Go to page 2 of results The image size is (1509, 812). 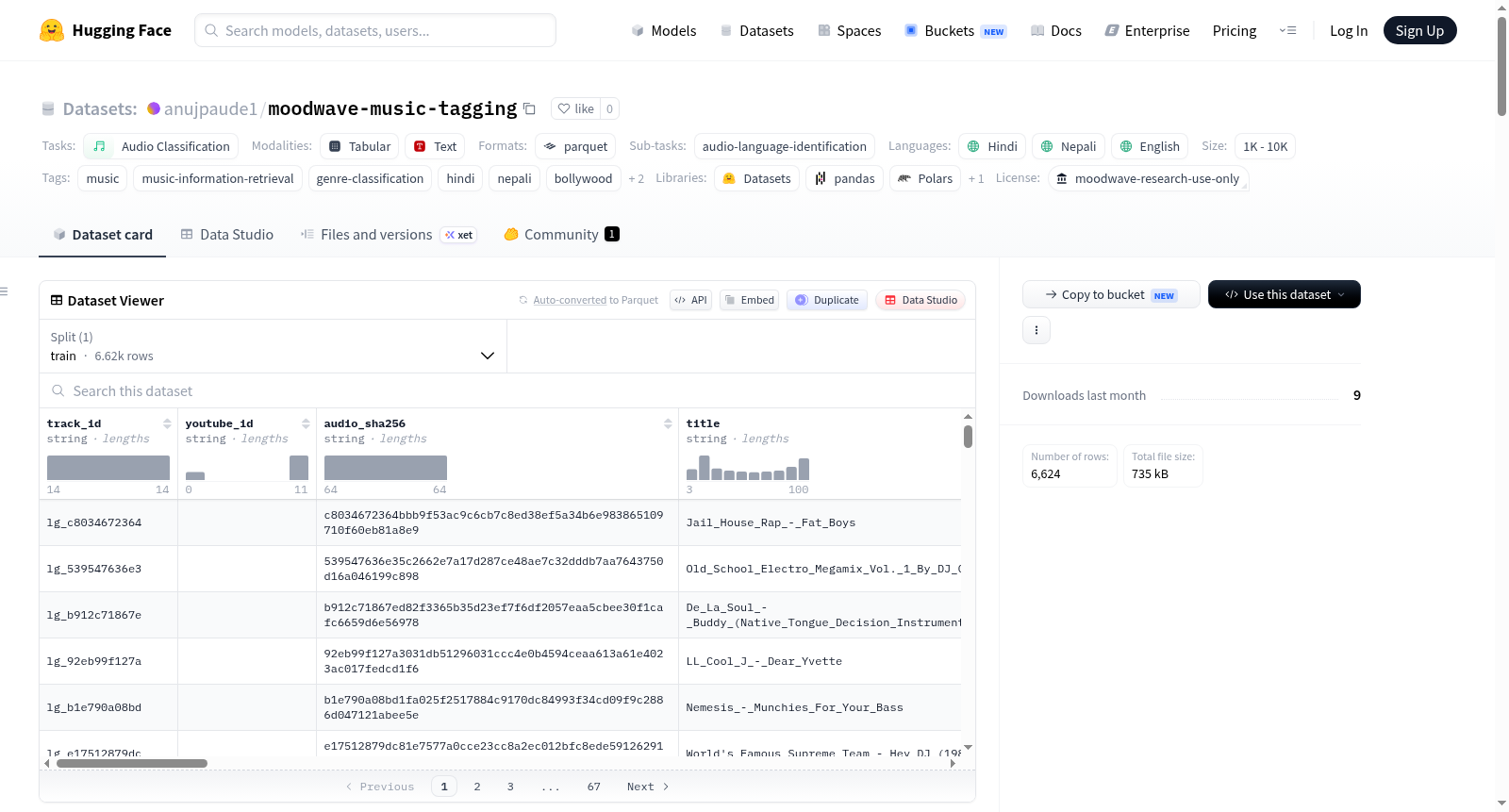477,787
